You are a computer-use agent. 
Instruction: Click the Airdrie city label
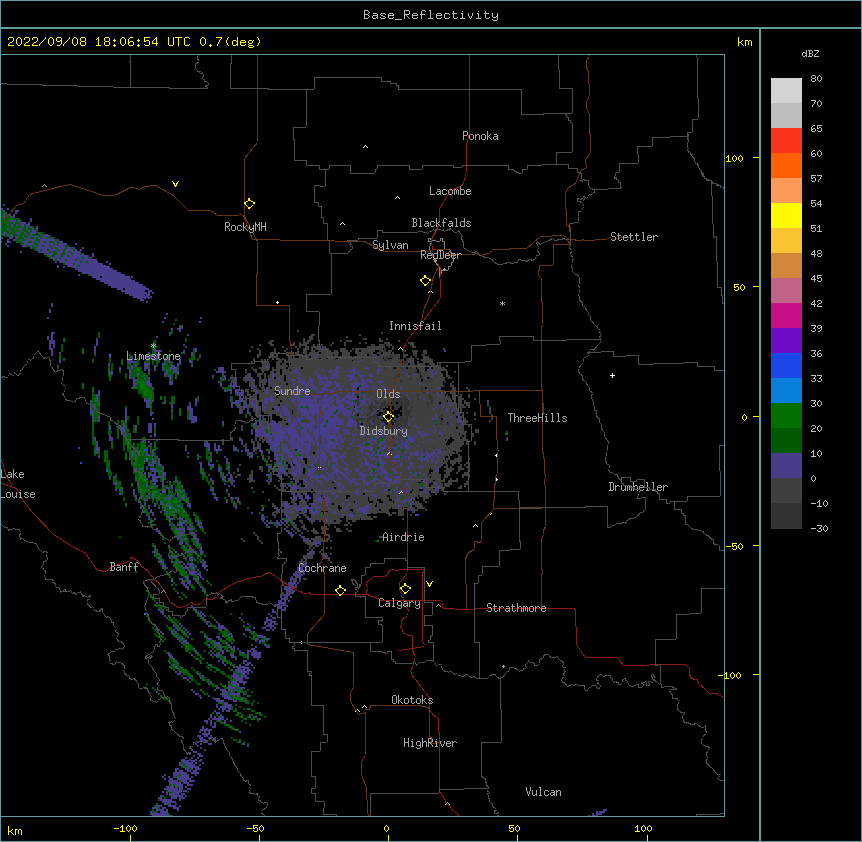tap(403, 537)
